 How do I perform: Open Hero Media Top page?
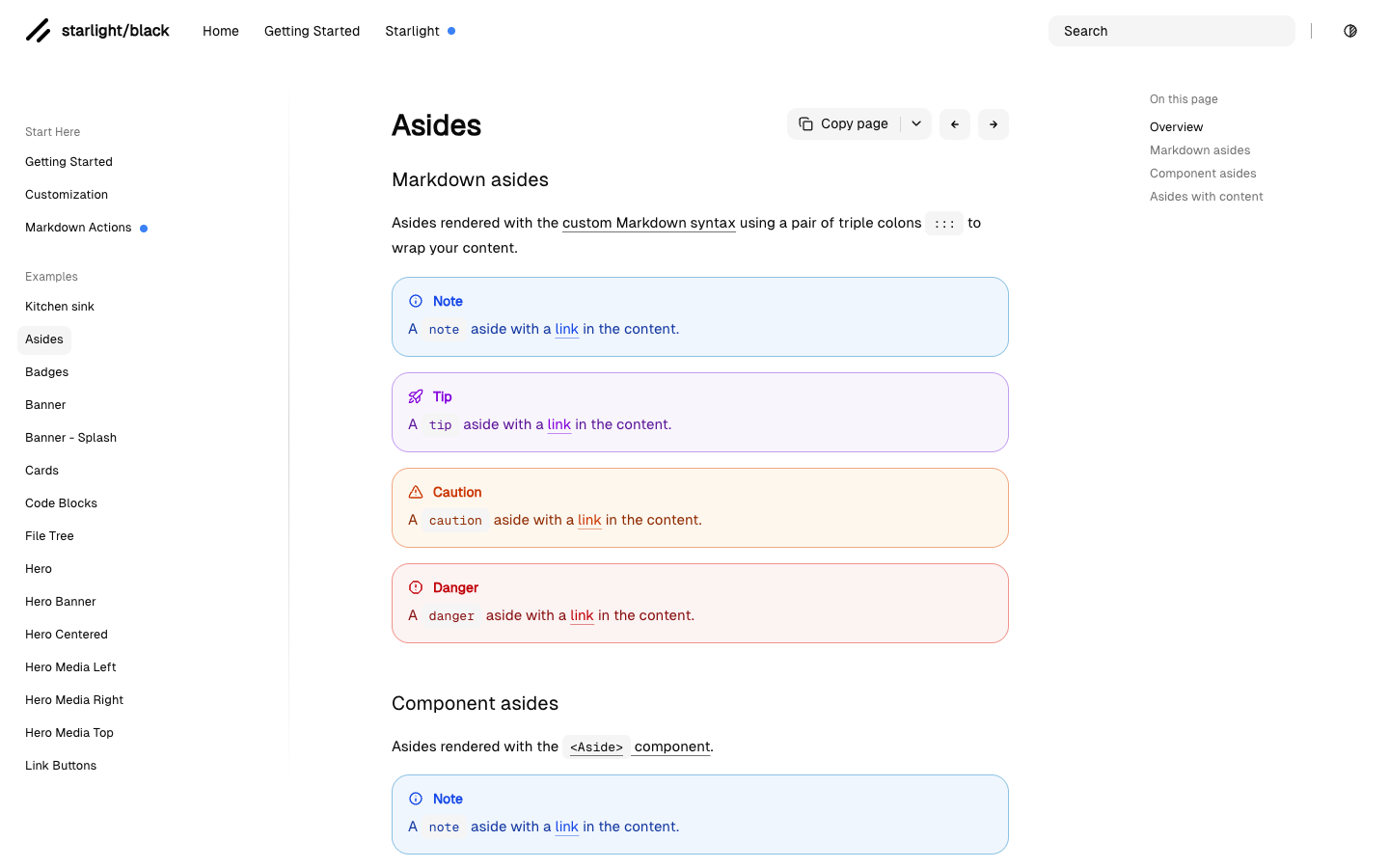[69, 733]
